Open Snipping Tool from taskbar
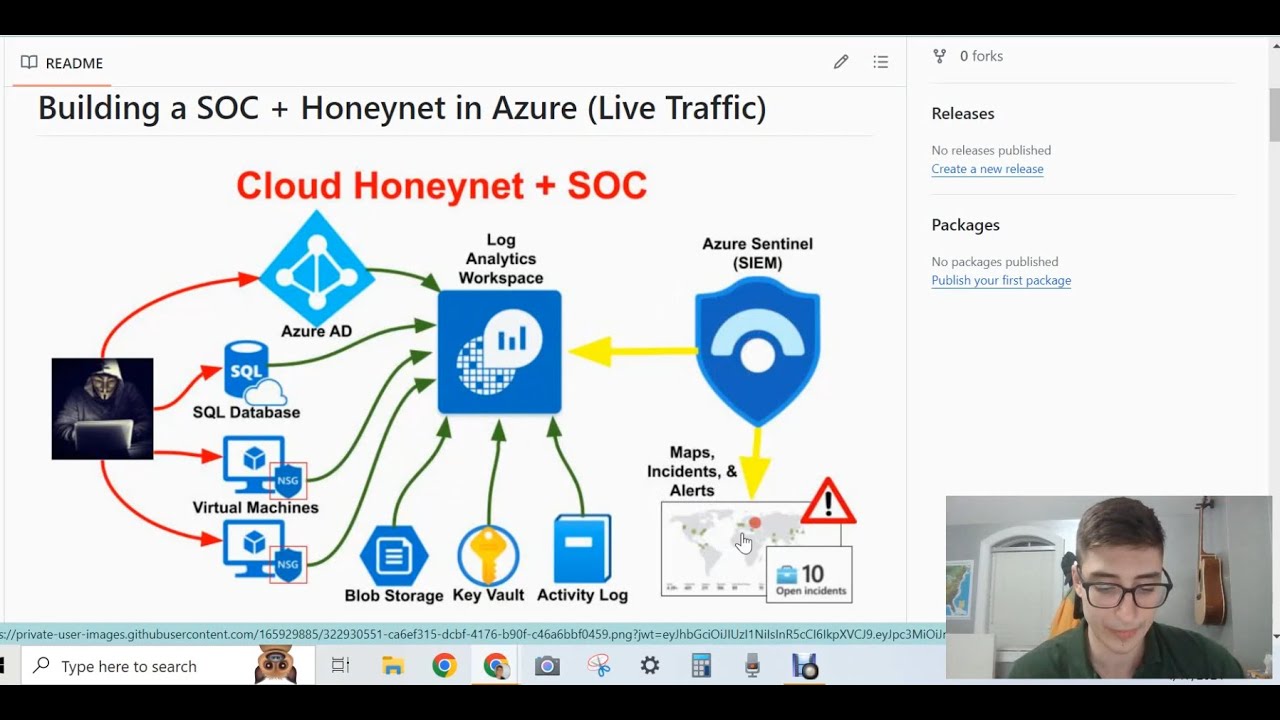 point(599,666)
